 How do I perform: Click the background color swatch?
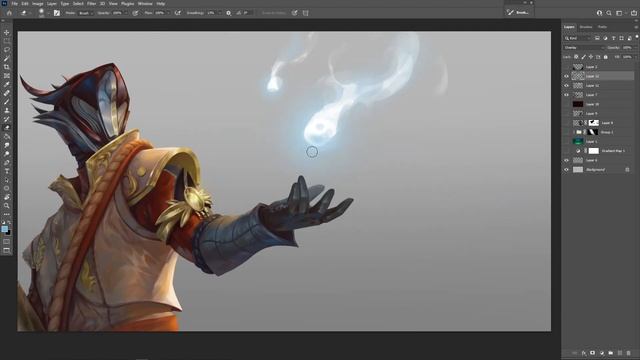click(x=9, y=232)
